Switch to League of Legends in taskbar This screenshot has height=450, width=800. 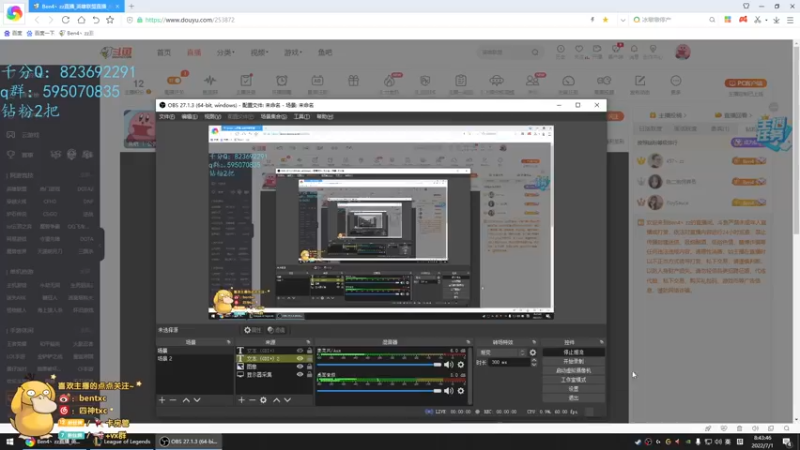pyautogui.click(x=122, y=441)
